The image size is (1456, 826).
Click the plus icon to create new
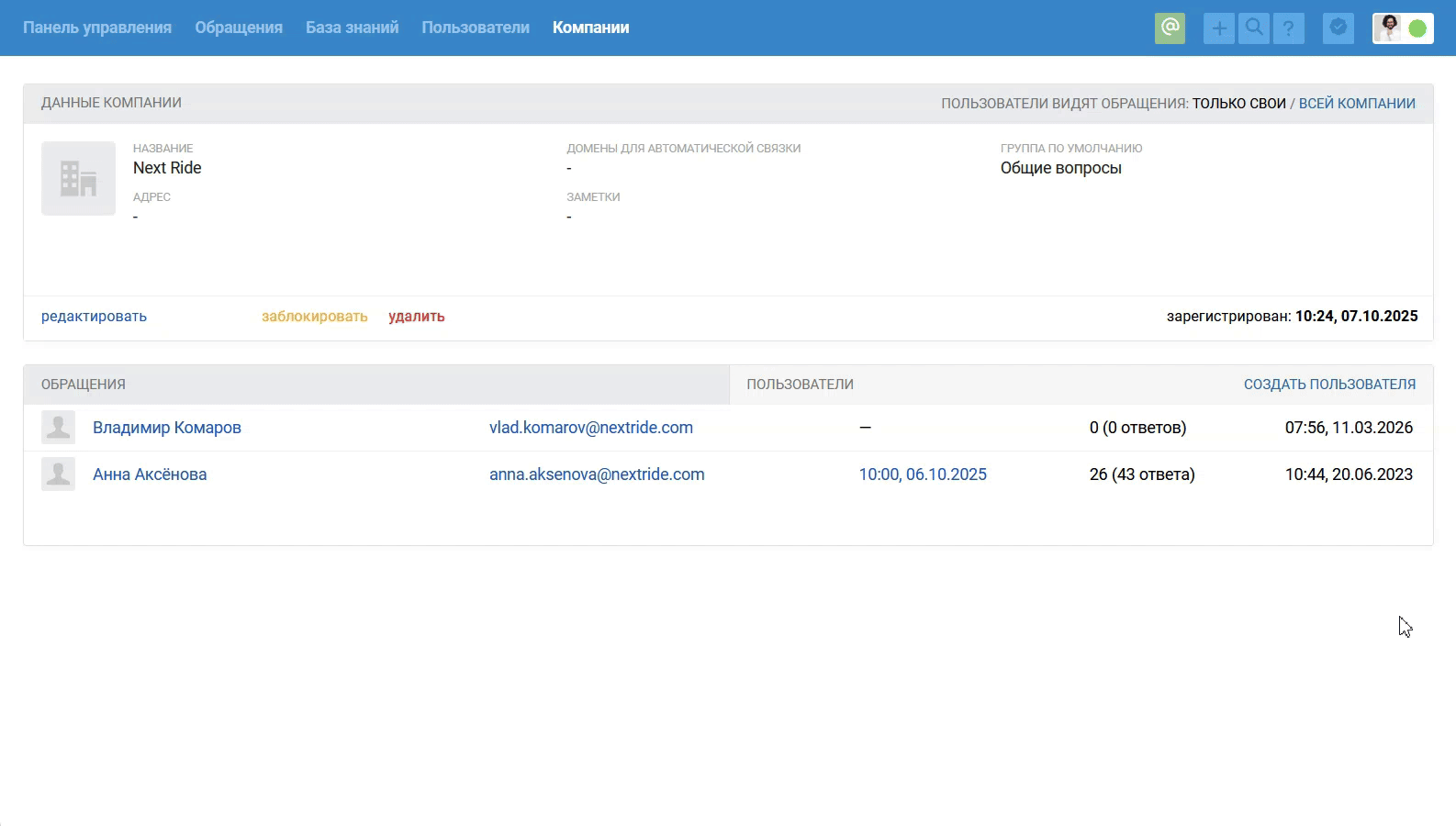point(1218,28)
